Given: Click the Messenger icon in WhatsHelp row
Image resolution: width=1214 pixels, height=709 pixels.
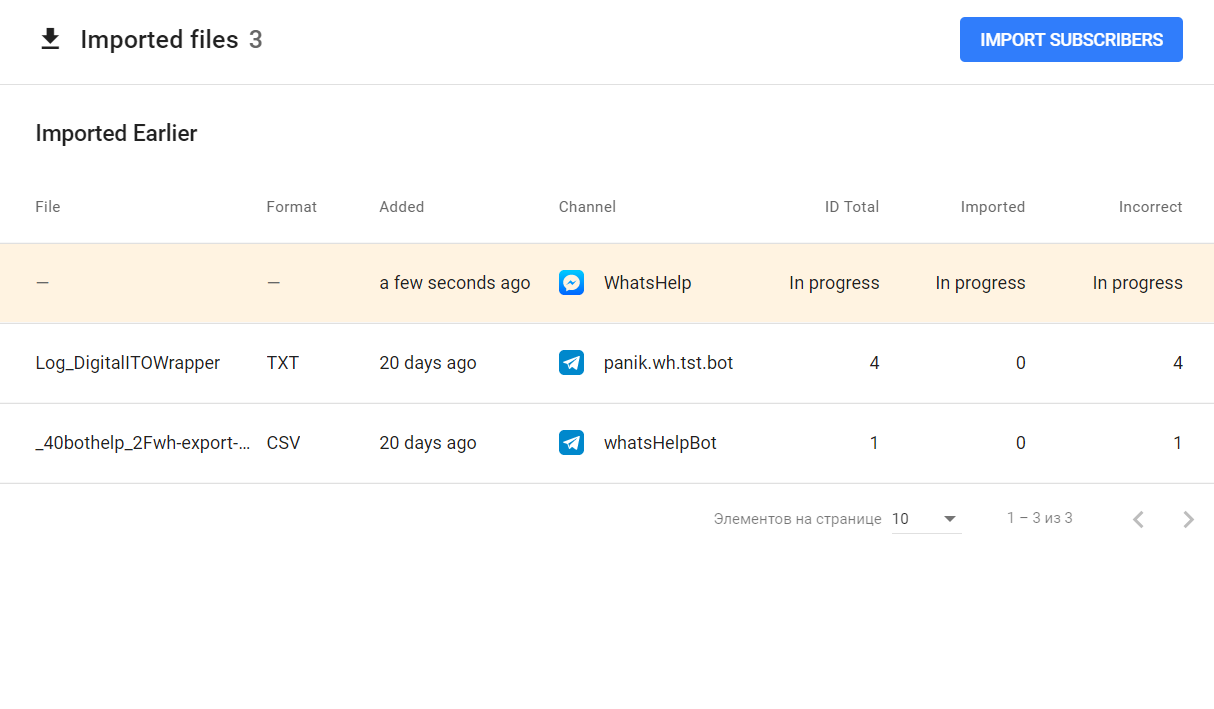Looking at the screenshot, I should (x=571, y=283).
